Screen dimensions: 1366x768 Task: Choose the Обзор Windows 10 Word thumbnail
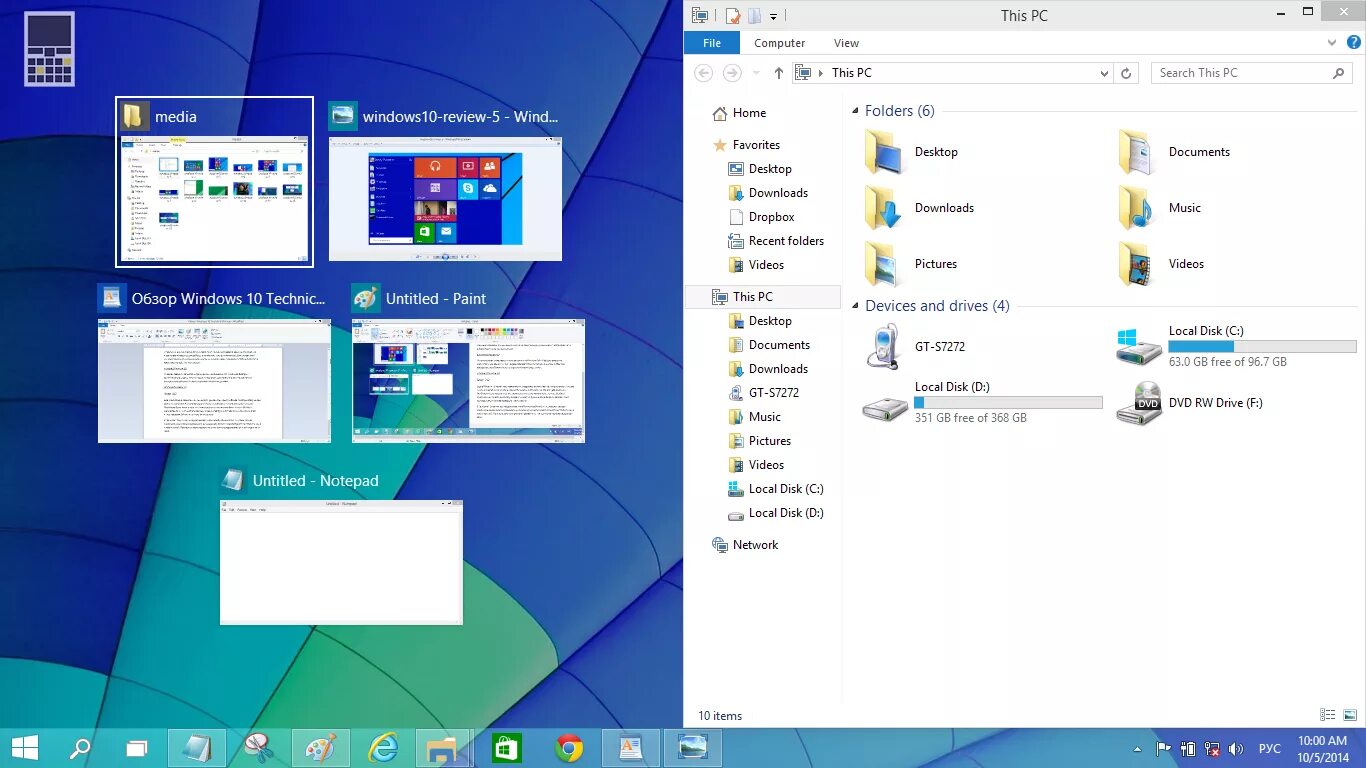[214, 380]
